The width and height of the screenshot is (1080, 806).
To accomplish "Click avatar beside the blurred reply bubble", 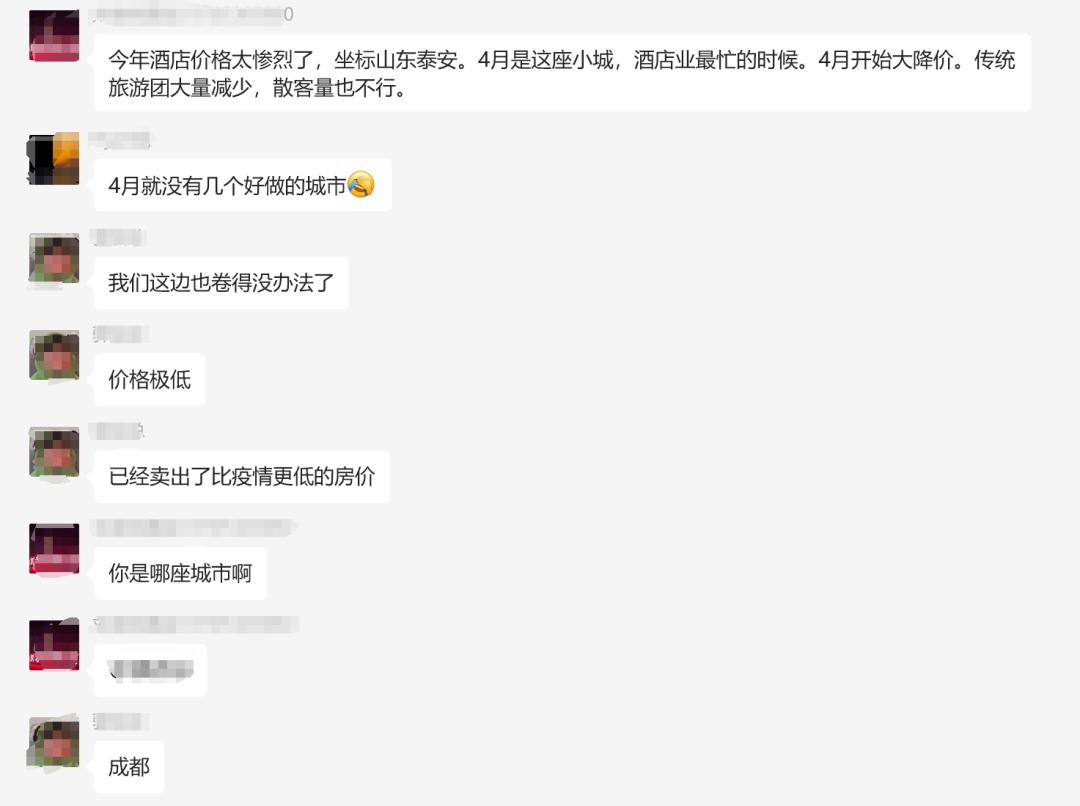I will (x=54, y=645).
